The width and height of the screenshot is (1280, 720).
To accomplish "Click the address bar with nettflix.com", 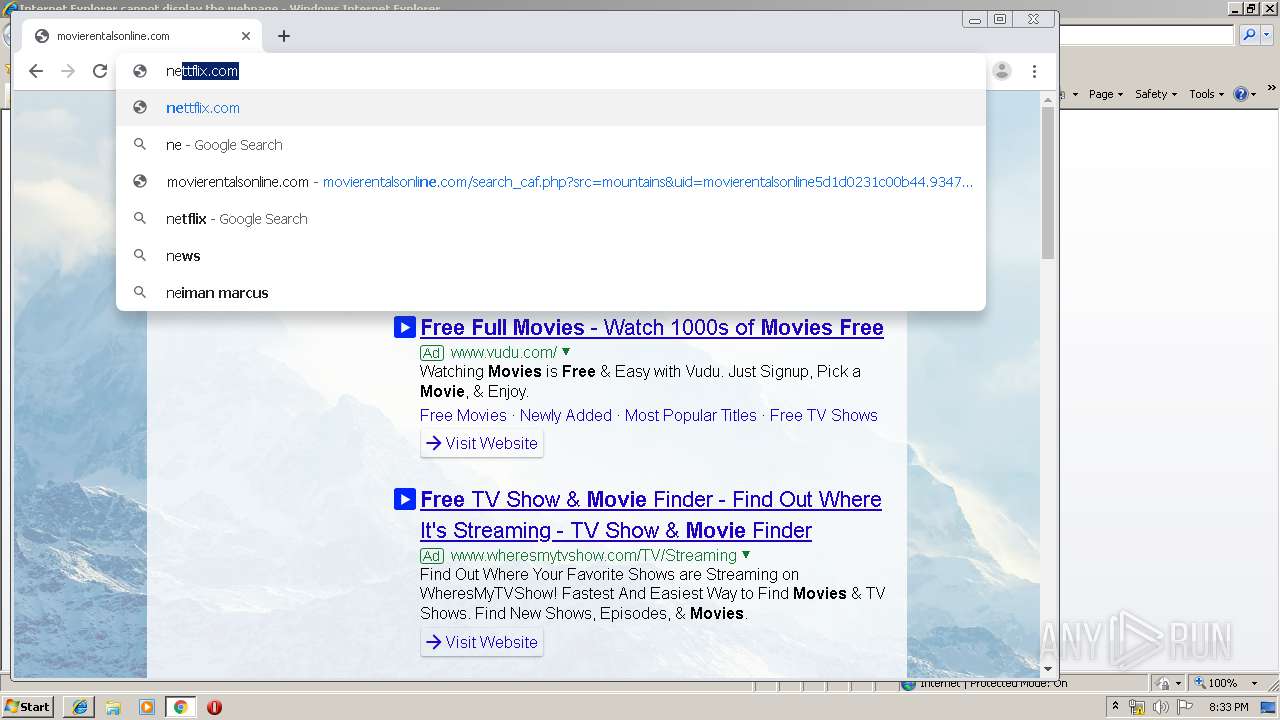I will click(551, 71).
